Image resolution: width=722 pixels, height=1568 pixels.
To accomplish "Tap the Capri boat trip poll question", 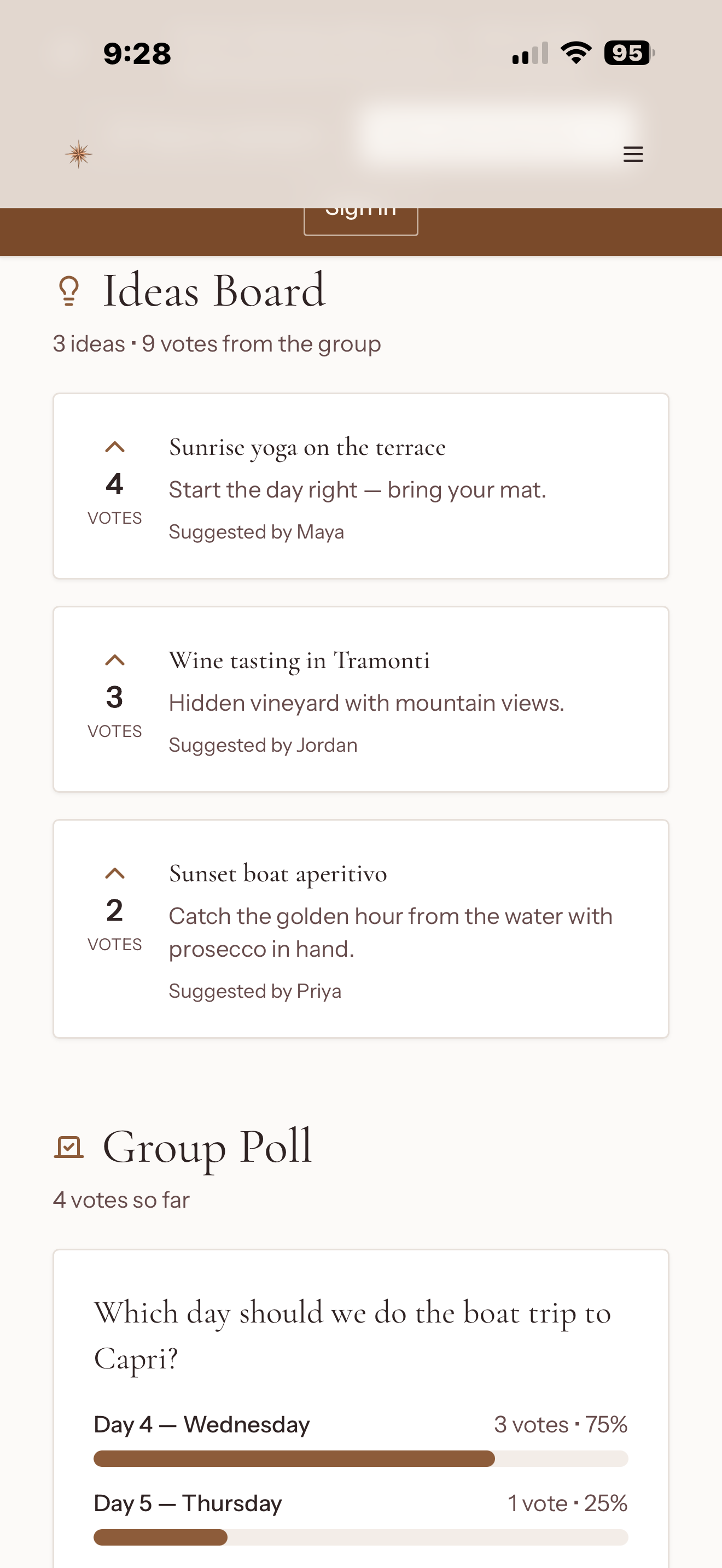I will [x=352, y=1335].
